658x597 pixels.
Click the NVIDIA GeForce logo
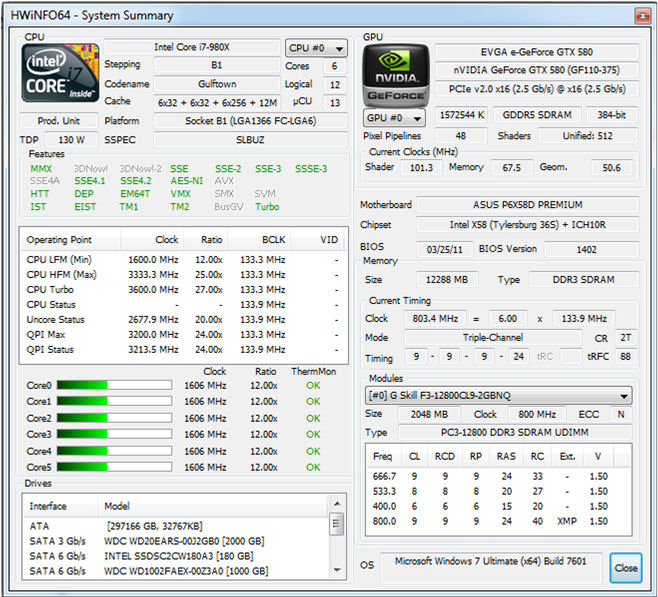pyautogui.click(x=395, y=74)
